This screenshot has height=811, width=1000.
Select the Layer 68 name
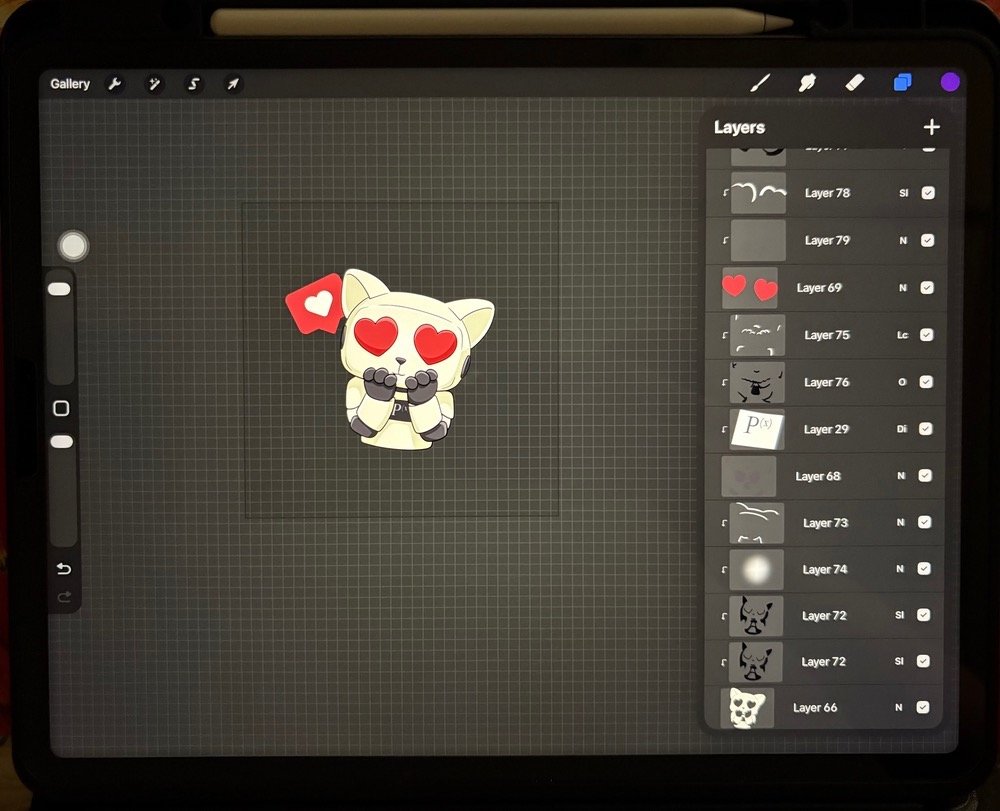point(818,476)
